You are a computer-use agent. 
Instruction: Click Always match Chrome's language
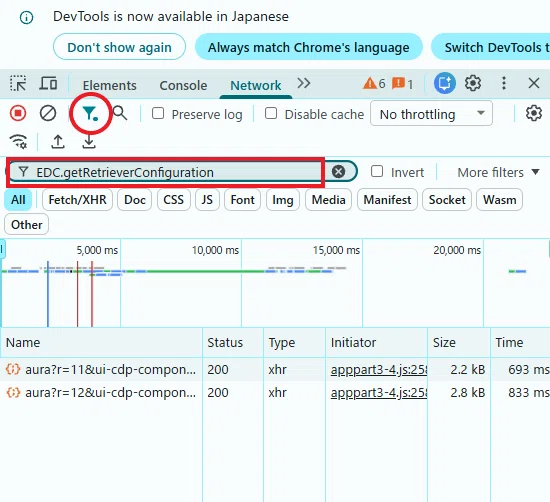tap(309, 47)
